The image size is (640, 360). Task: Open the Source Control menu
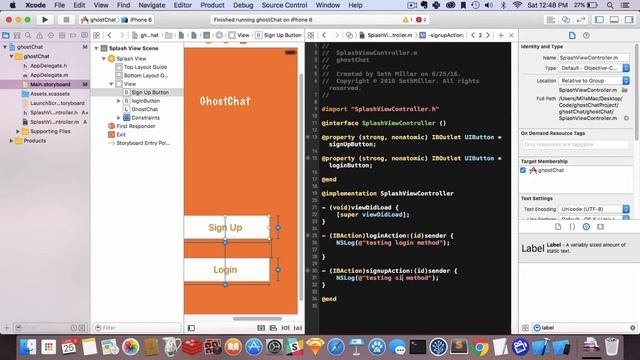coord(284,5)
